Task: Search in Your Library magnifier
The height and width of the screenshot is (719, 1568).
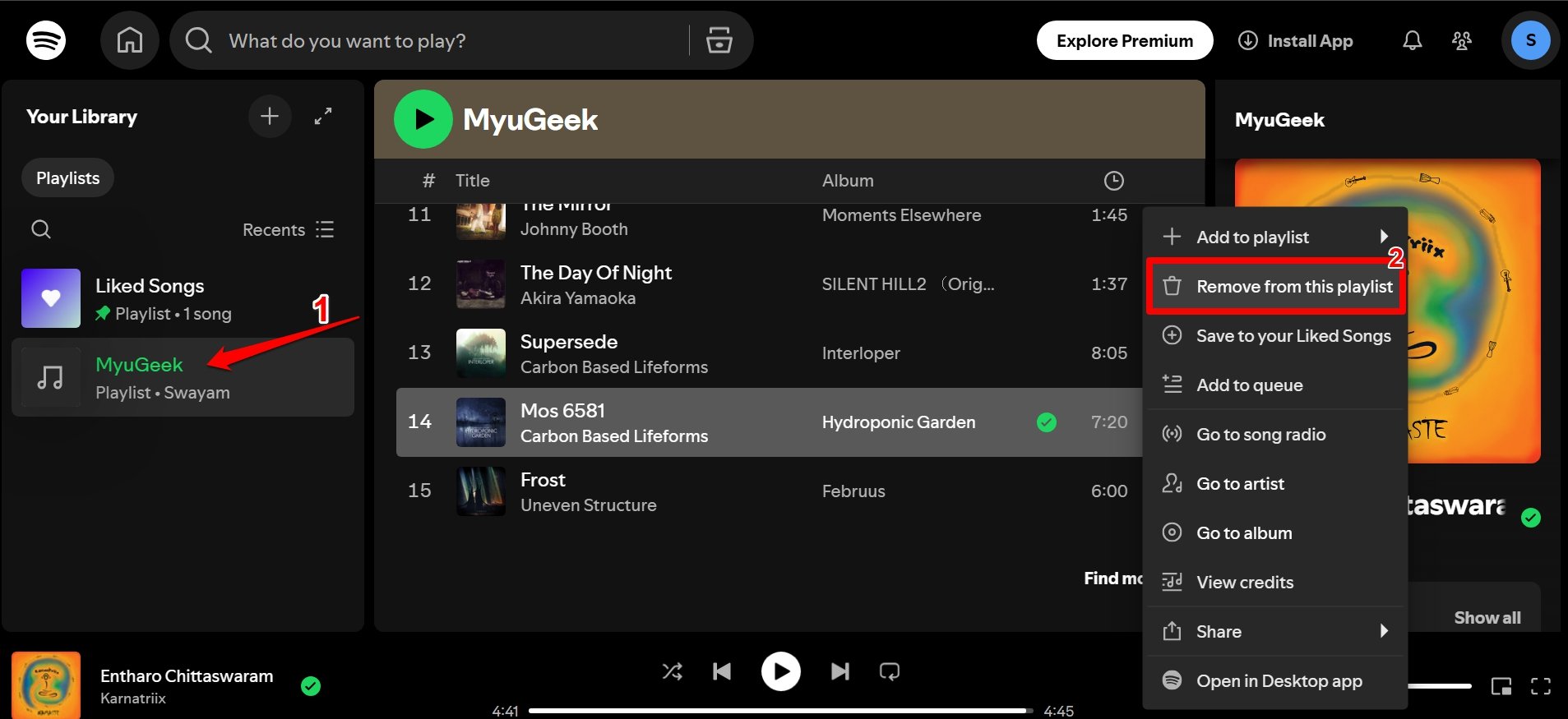Action: [41, 229]
